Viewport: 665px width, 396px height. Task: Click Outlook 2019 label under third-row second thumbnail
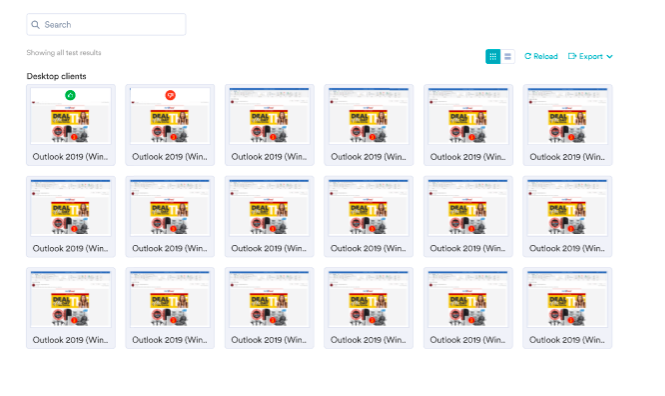[170, 340]
